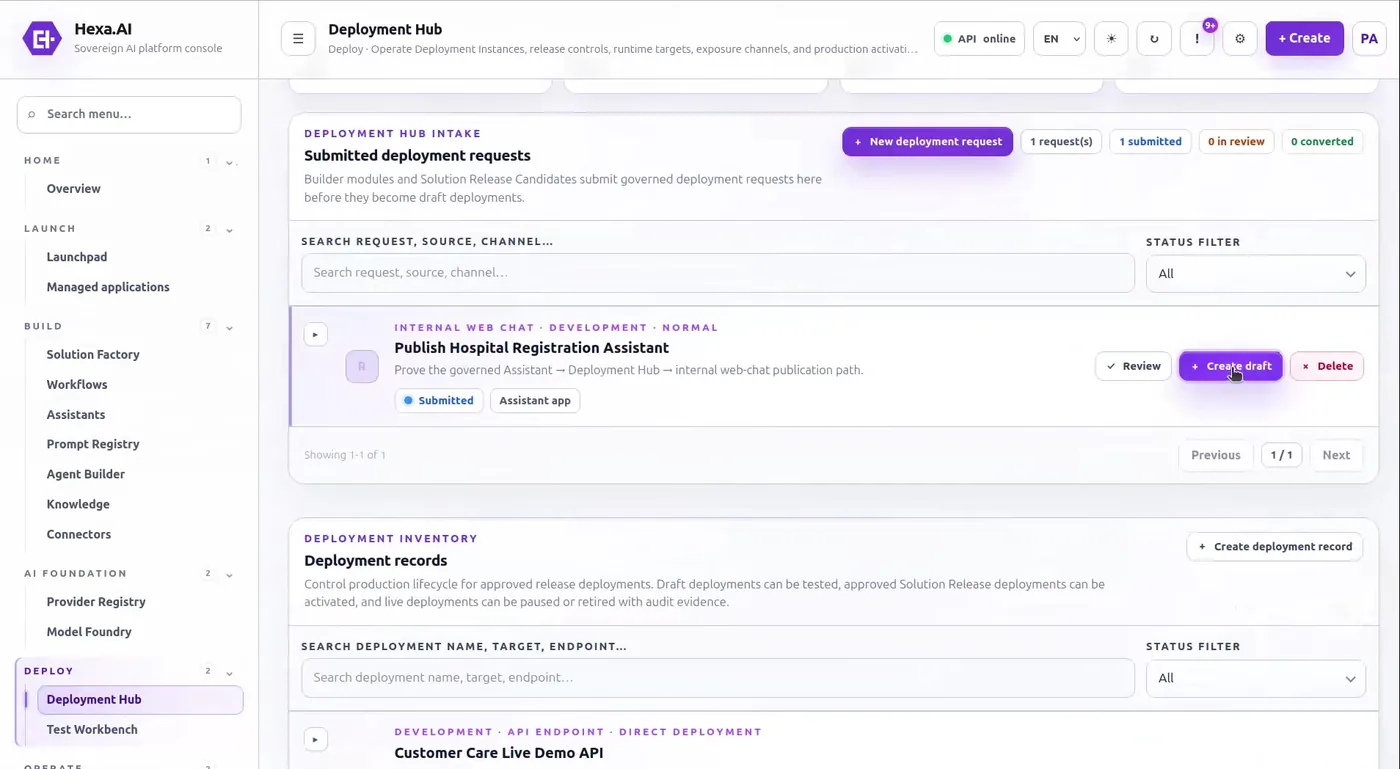Click the Submitted status tag

[439, 400]
